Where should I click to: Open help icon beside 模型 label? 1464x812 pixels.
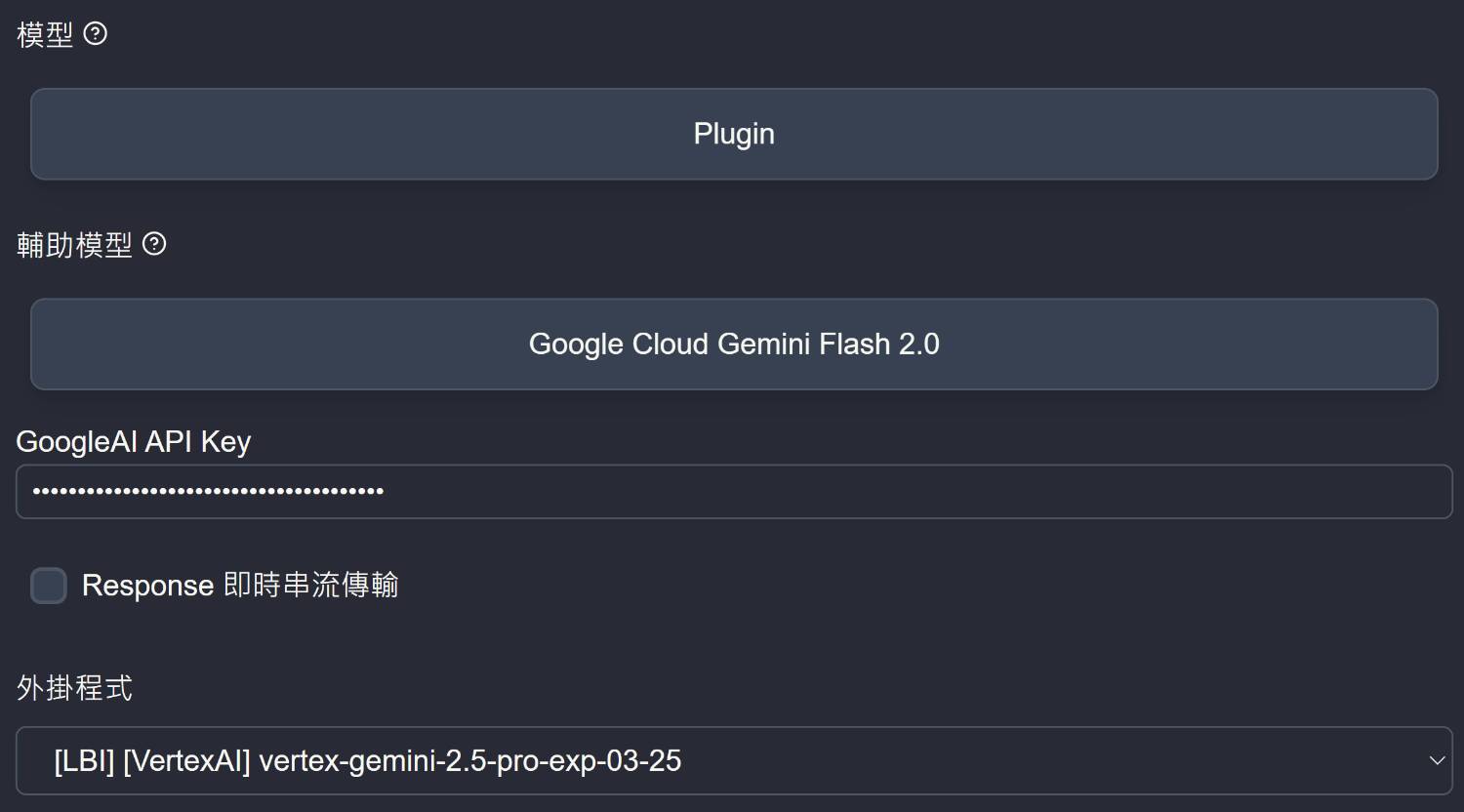click(95, 34)
